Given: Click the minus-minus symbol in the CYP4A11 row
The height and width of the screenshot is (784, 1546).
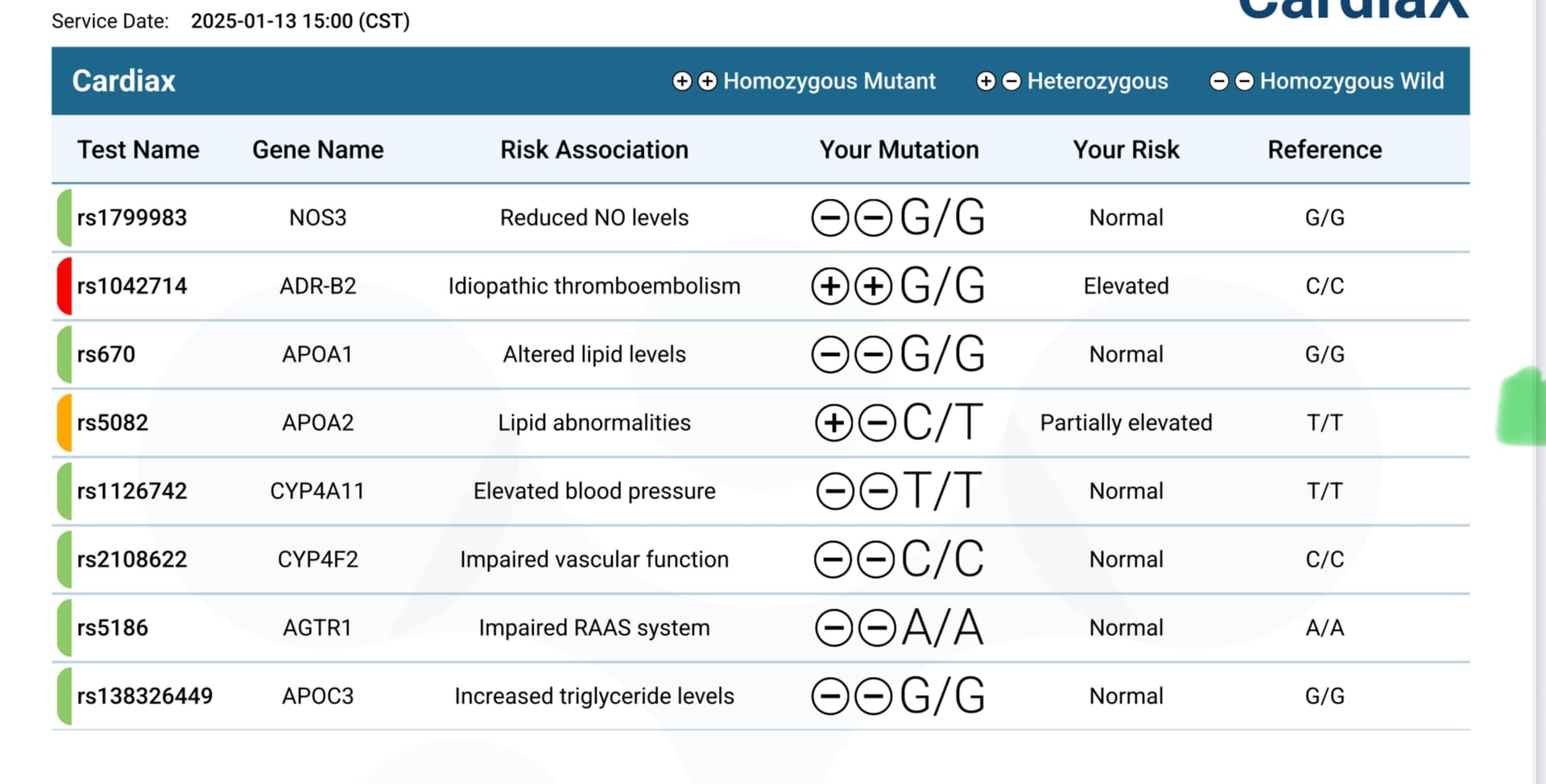Looking at the screenshot, I should click(x=856, y=491).
